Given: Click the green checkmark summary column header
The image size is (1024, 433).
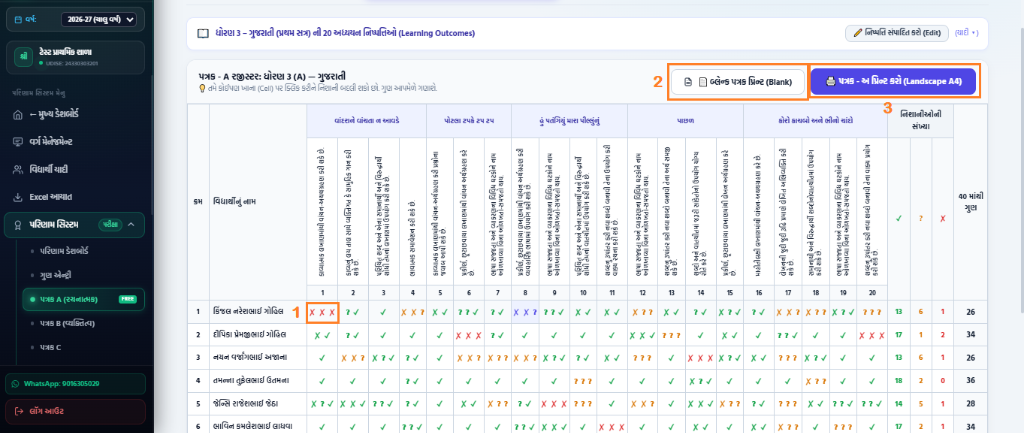Looking at the screenshot, I should pyautogui.click(x=899, y=218).
